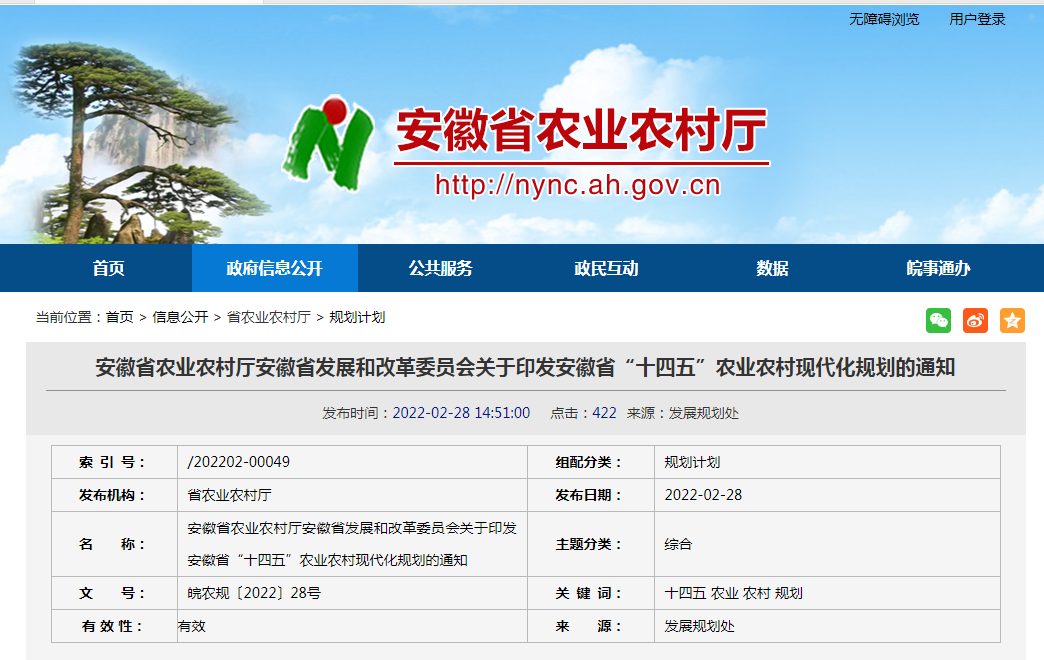1044x660 pixels.
Task: Click the 省农业农村厅 breadcrumb link
Action: [x=268, y=317]
